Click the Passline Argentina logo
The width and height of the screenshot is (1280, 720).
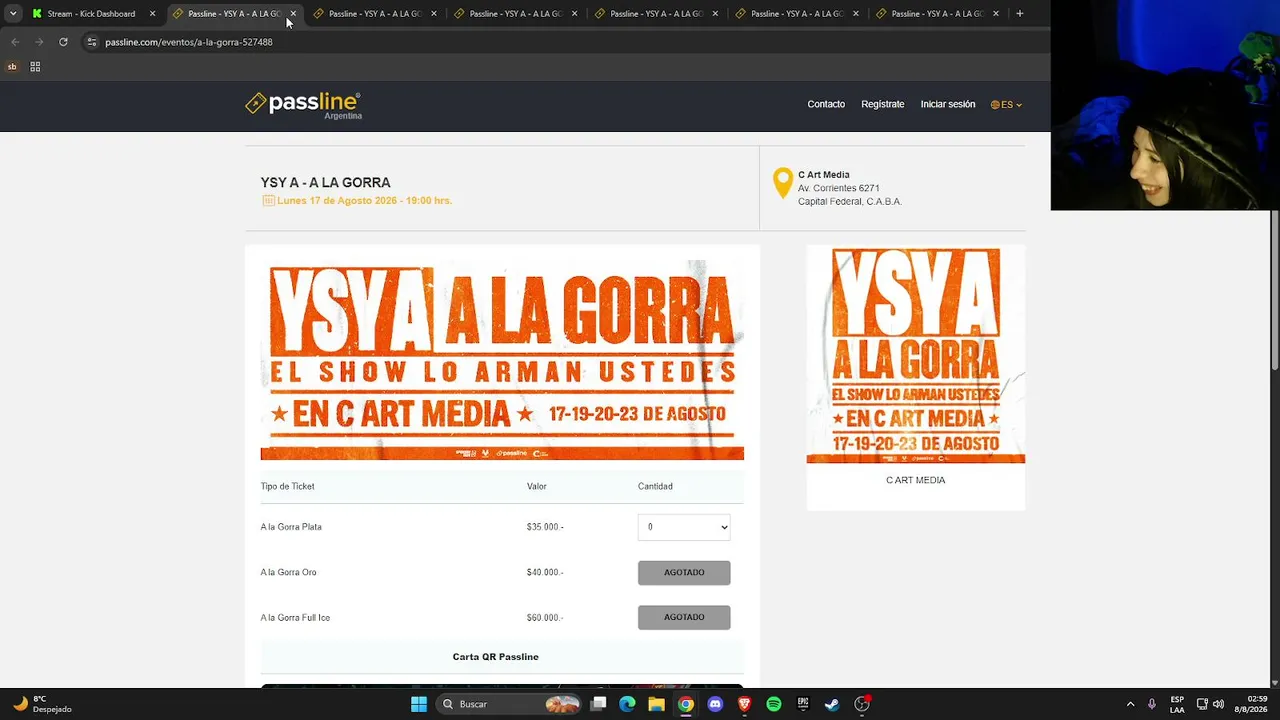coord(303,105)
